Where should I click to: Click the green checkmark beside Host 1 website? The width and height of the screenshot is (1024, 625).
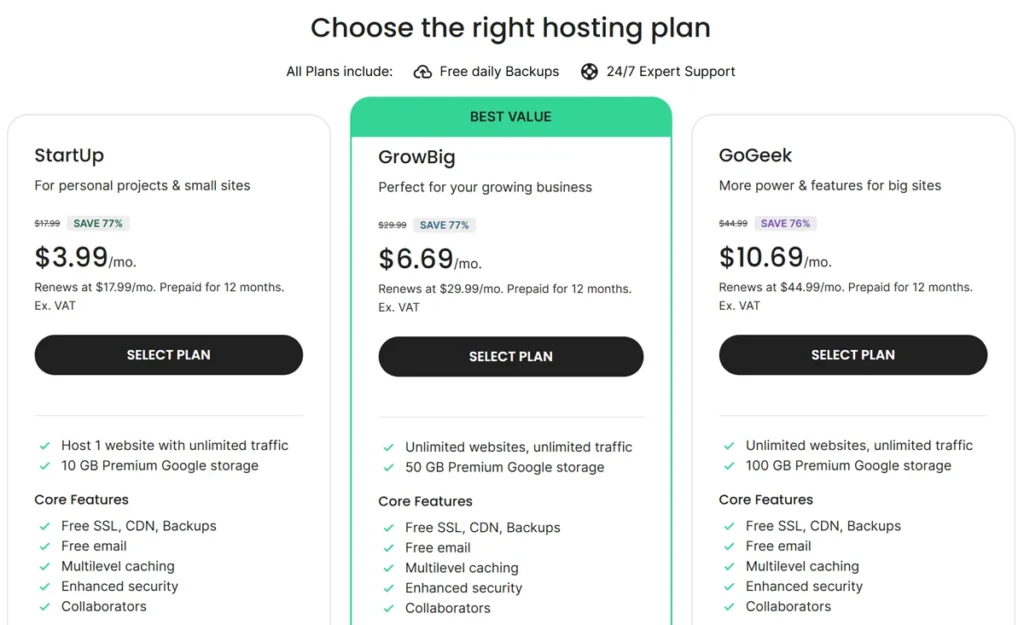click(x=44, y=445)
